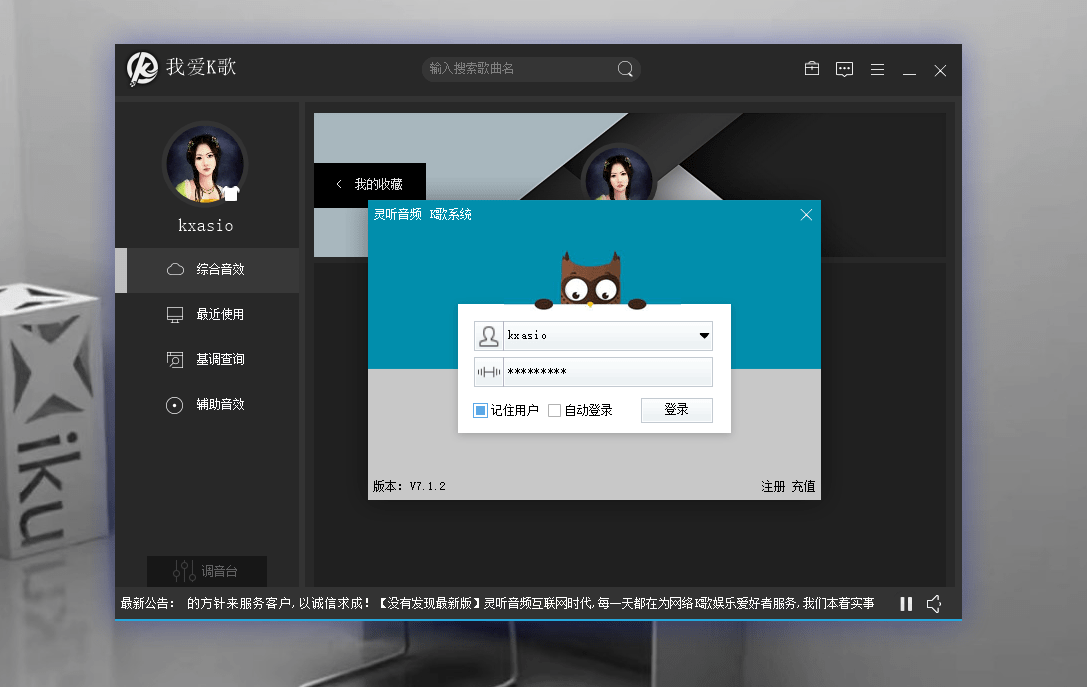1087x687 pixels.
Task: Toggle the 记住用户 checkbox
Action: [480, 410]
